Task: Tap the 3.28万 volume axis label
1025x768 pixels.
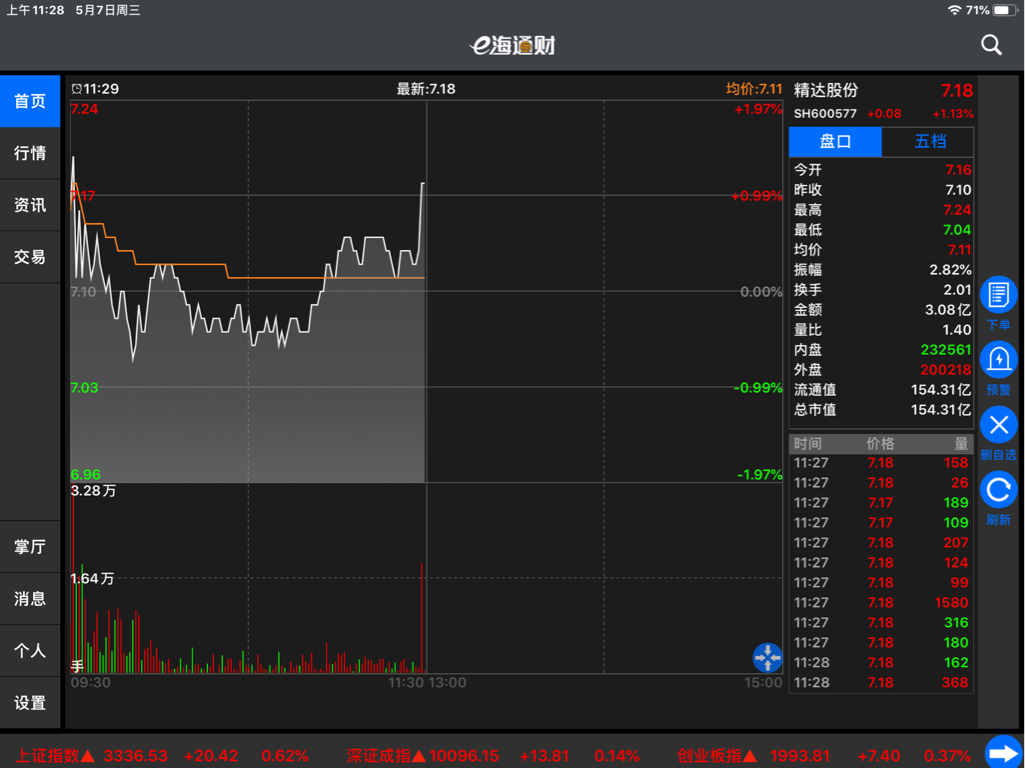Action: pos(93,491)
